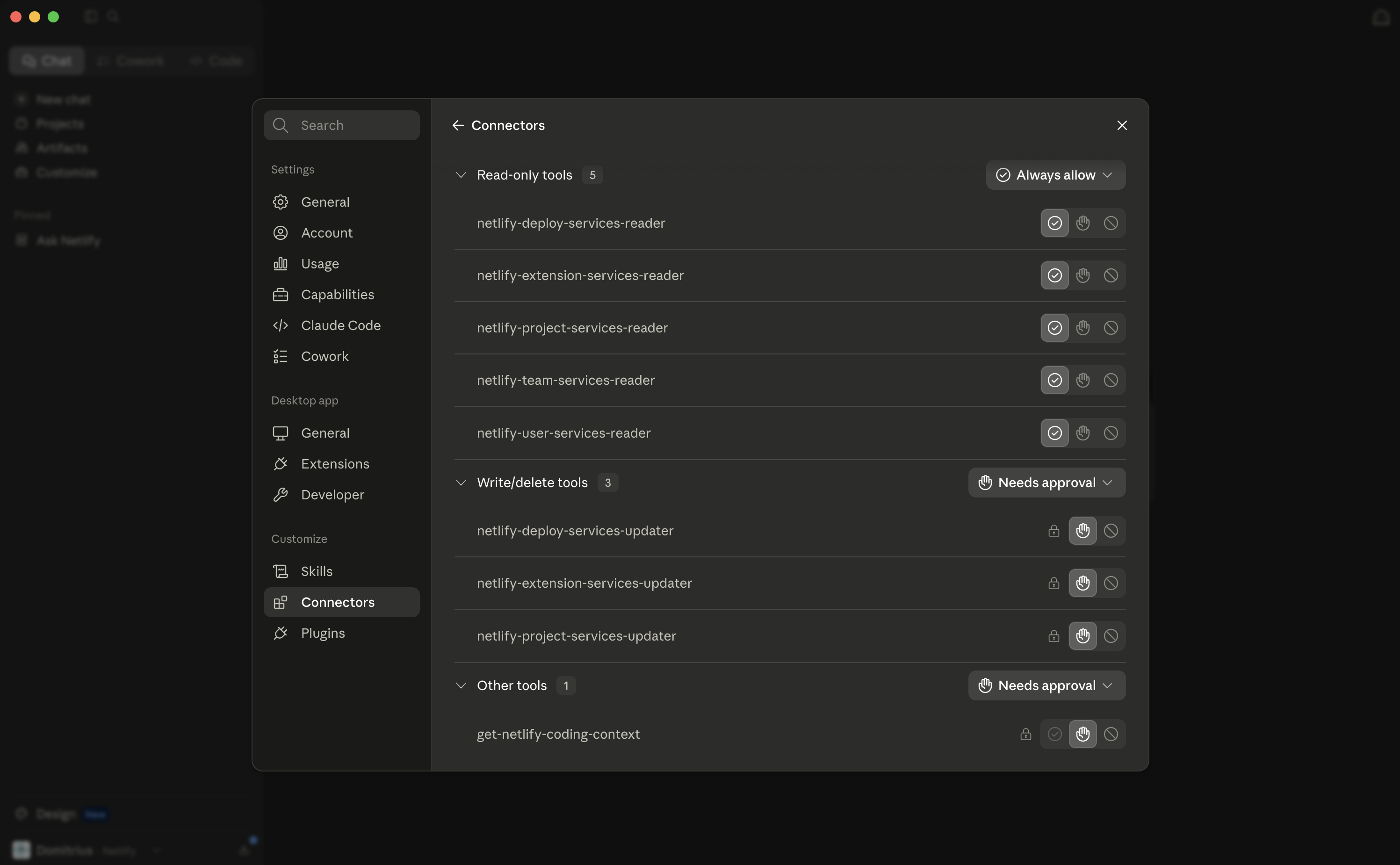The image size is (1400, 865).
Task: Click netlify-team-services-reader tool name
Action: 566,381
